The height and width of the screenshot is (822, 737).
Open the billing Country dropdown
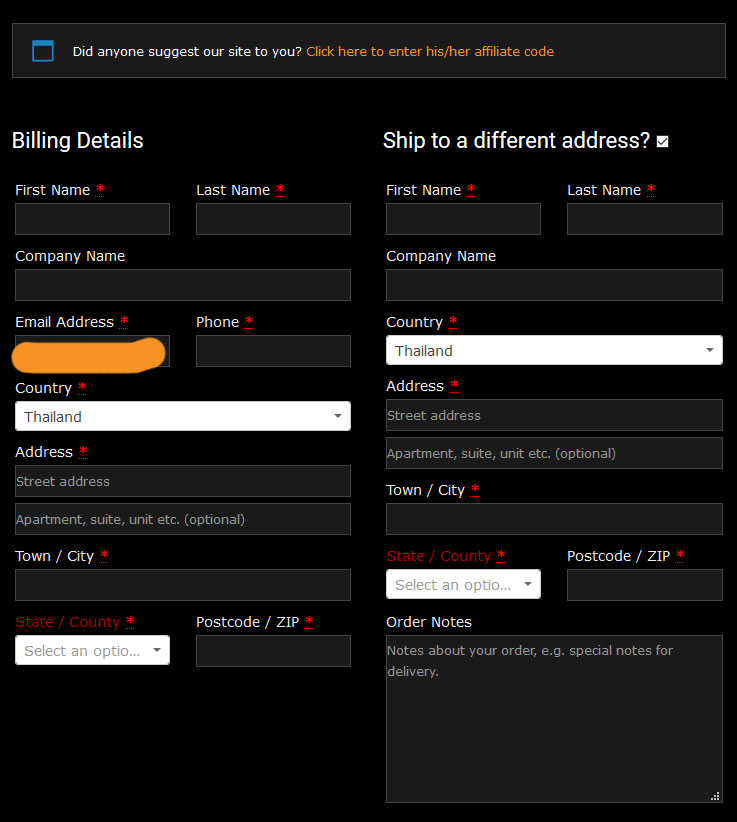[x=182, y=416]
